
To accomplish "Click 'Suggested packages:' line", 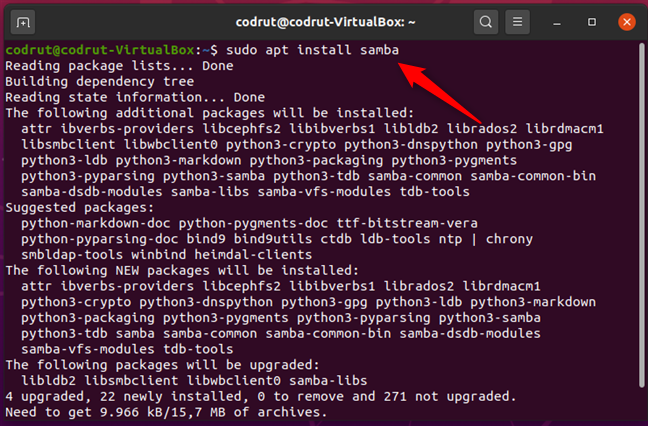I will click(80, 207).
